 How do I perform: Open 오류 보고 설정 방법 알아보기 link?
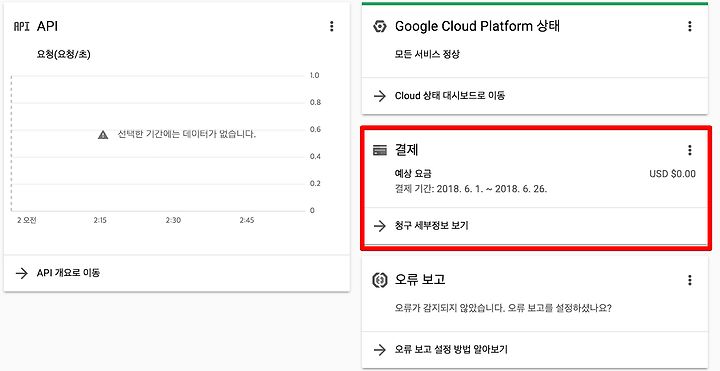point(451,349)
